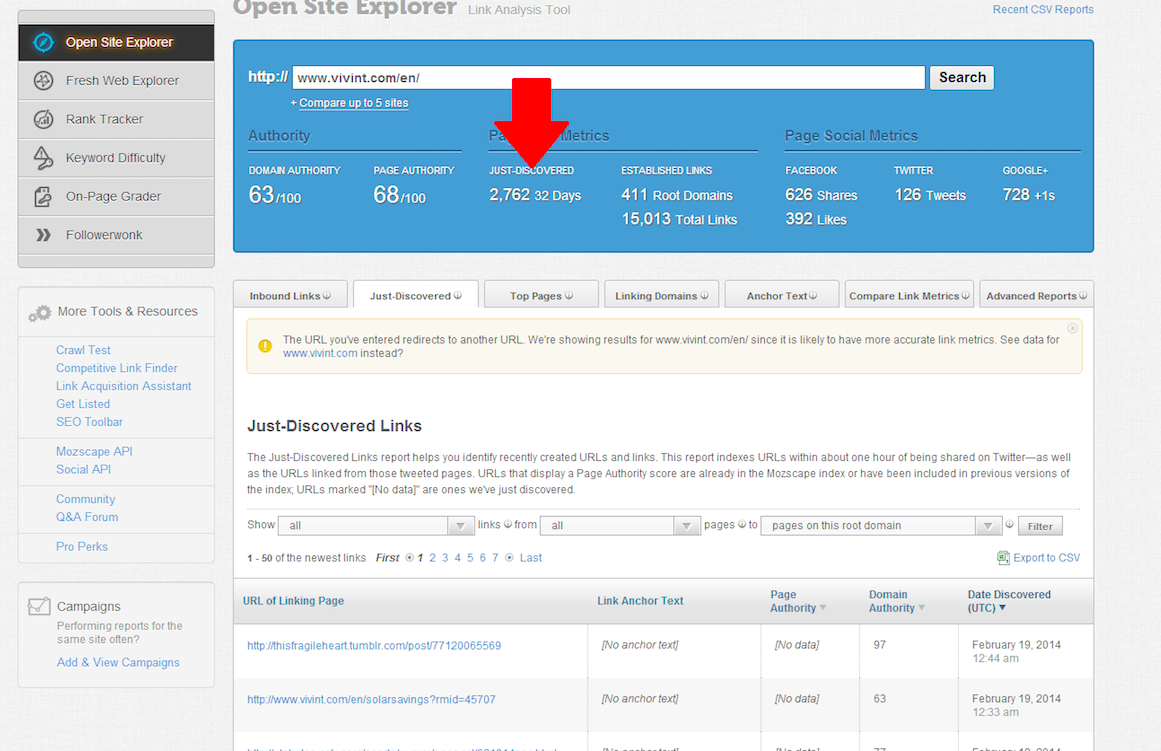Click info icon next to 'pages' filter label
Image resolution: width=1161 pixels, height=751 pixels.
[742, 524]
